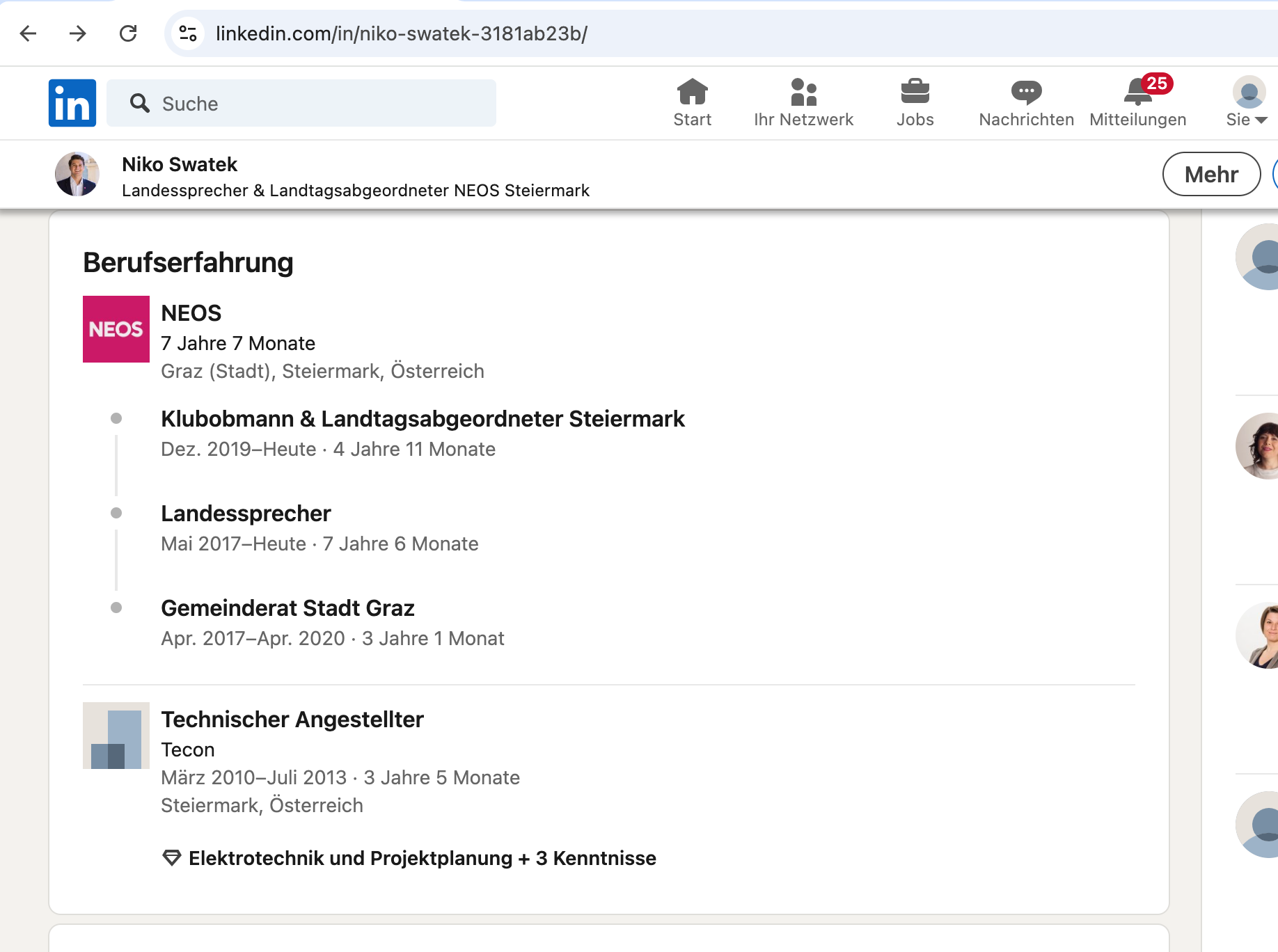Click the Dez. 2019–Heute date text
The image size is (1278, 952).
click(239, 450)
